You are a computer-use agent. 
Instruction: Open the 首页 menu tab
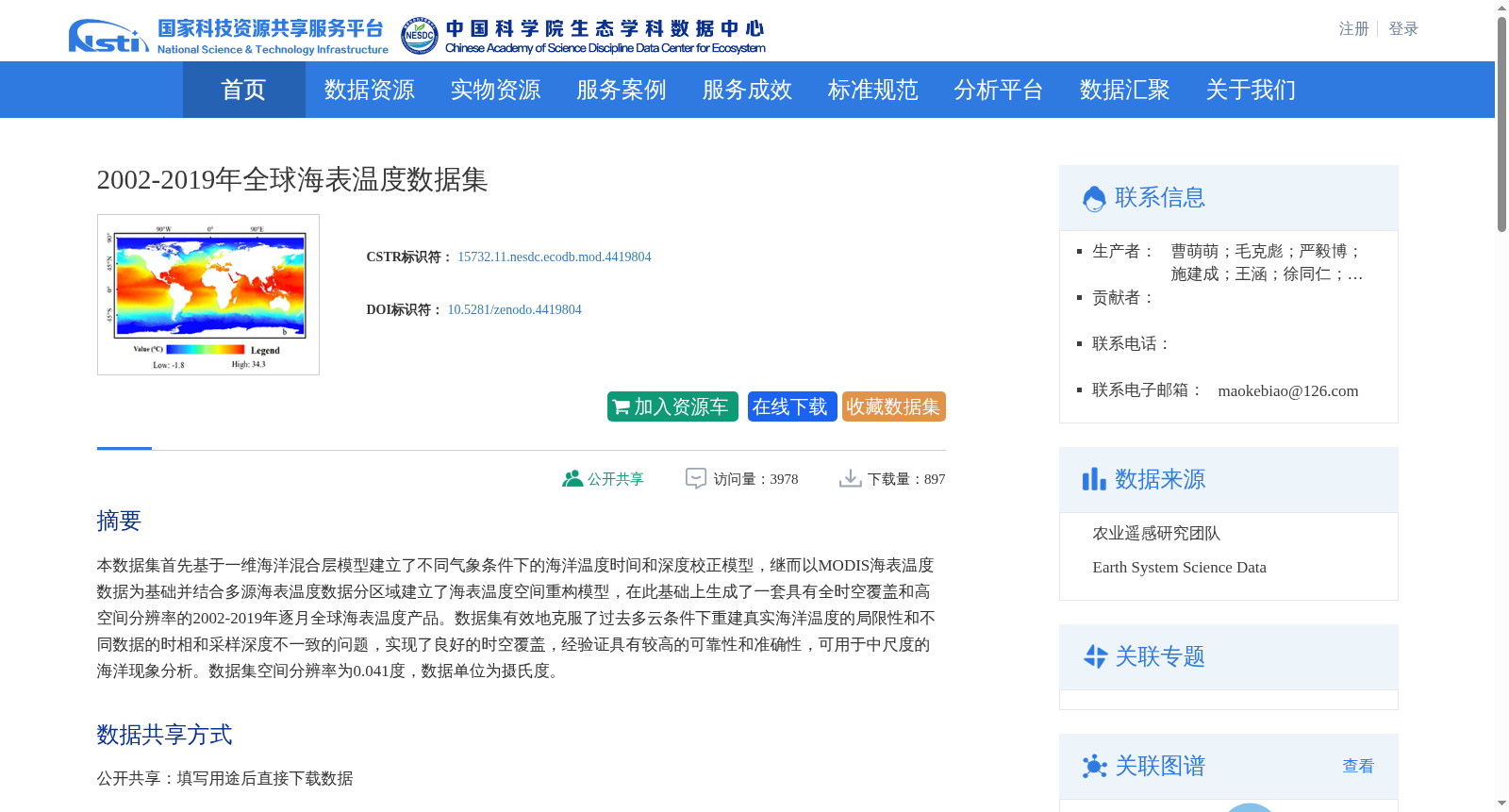(243, 90)
